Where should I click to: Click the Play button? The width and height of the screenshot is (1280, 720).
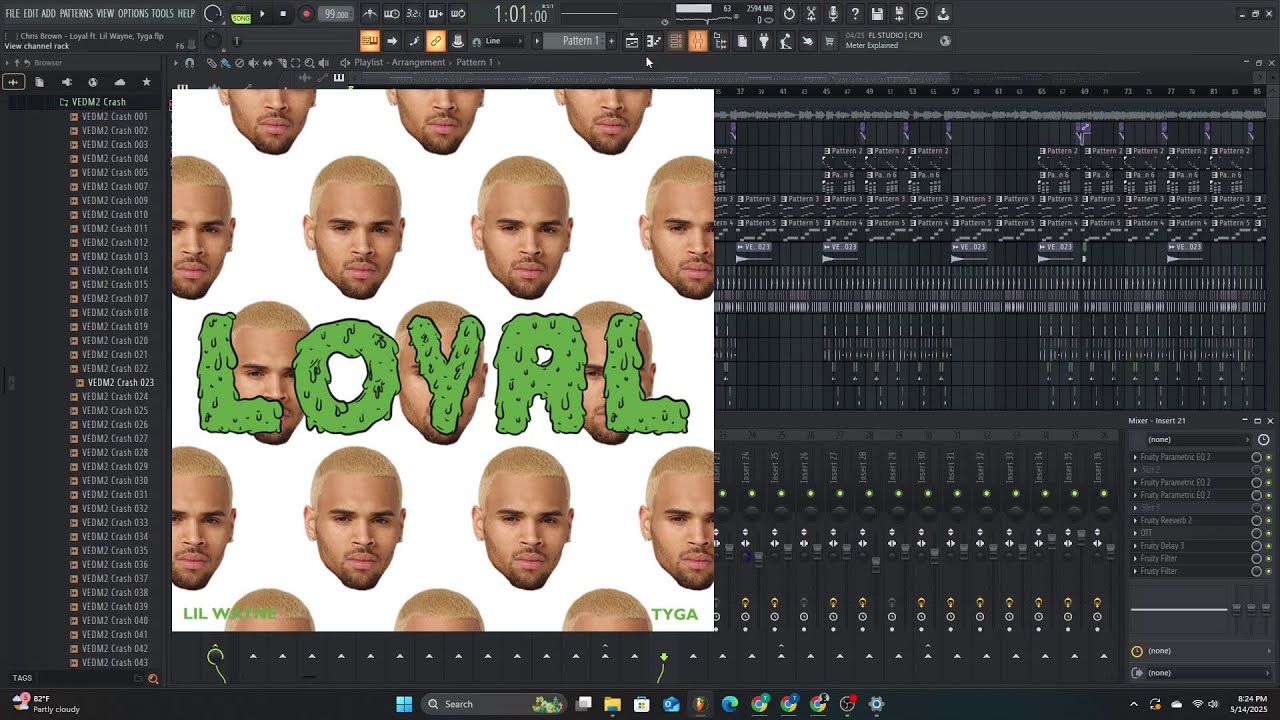(262, 14)
